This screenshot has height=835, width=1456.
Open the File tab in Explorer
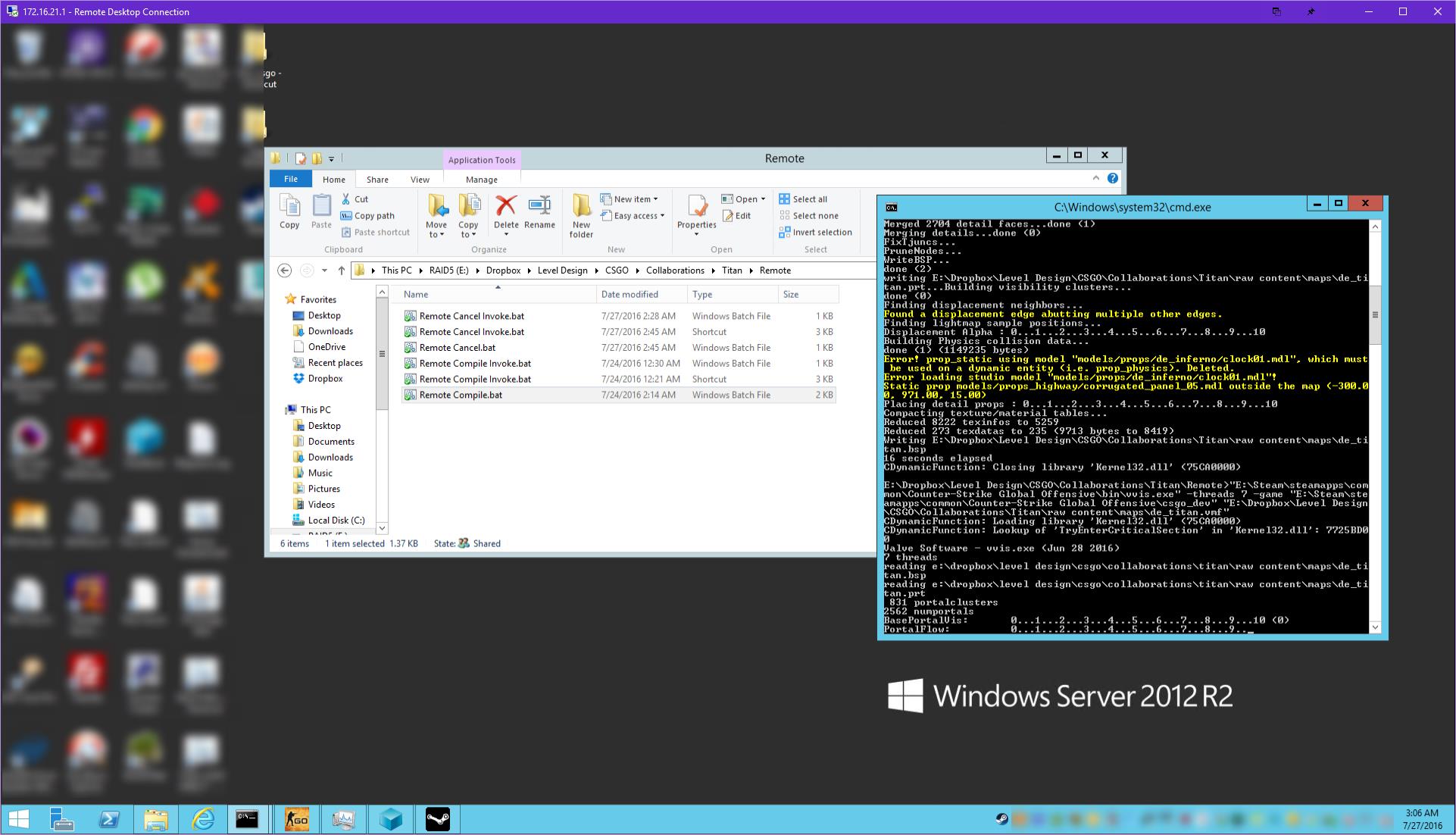tap(291, 180)
